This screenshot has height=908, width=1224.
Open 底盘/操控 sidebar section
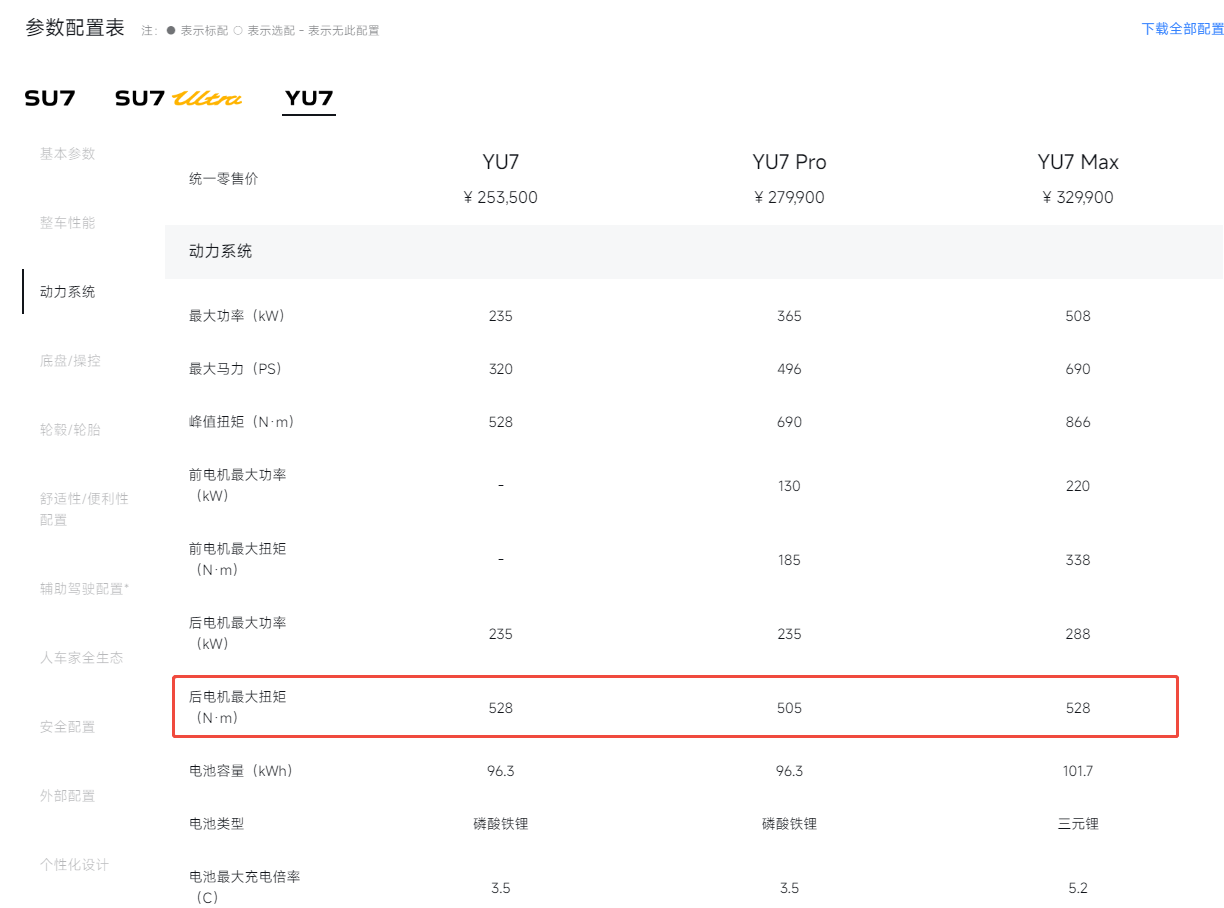coord(70,361)
